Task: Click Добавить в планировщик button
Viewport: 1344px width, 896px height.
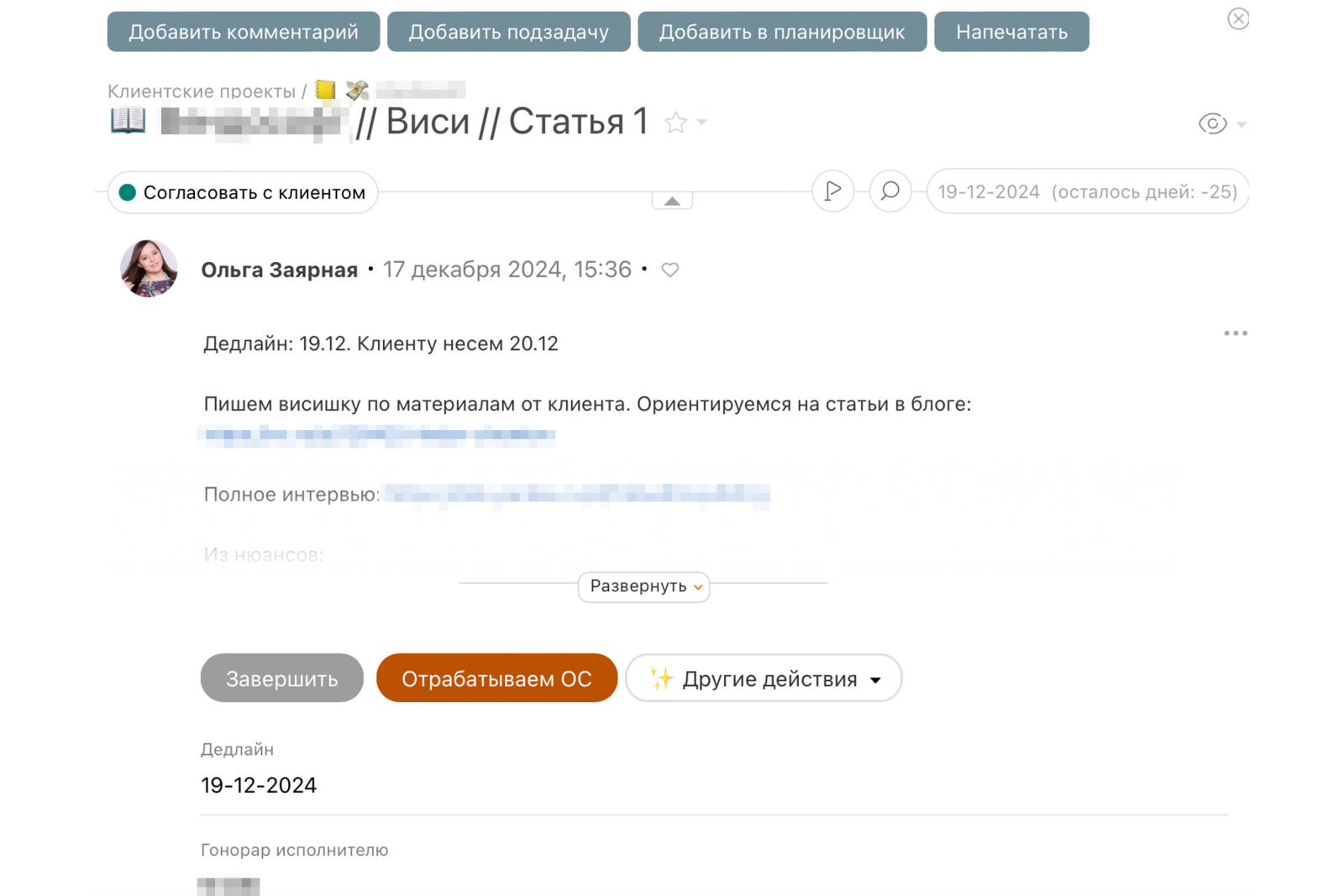Action: pyautogui.click(x=782, y=32)
